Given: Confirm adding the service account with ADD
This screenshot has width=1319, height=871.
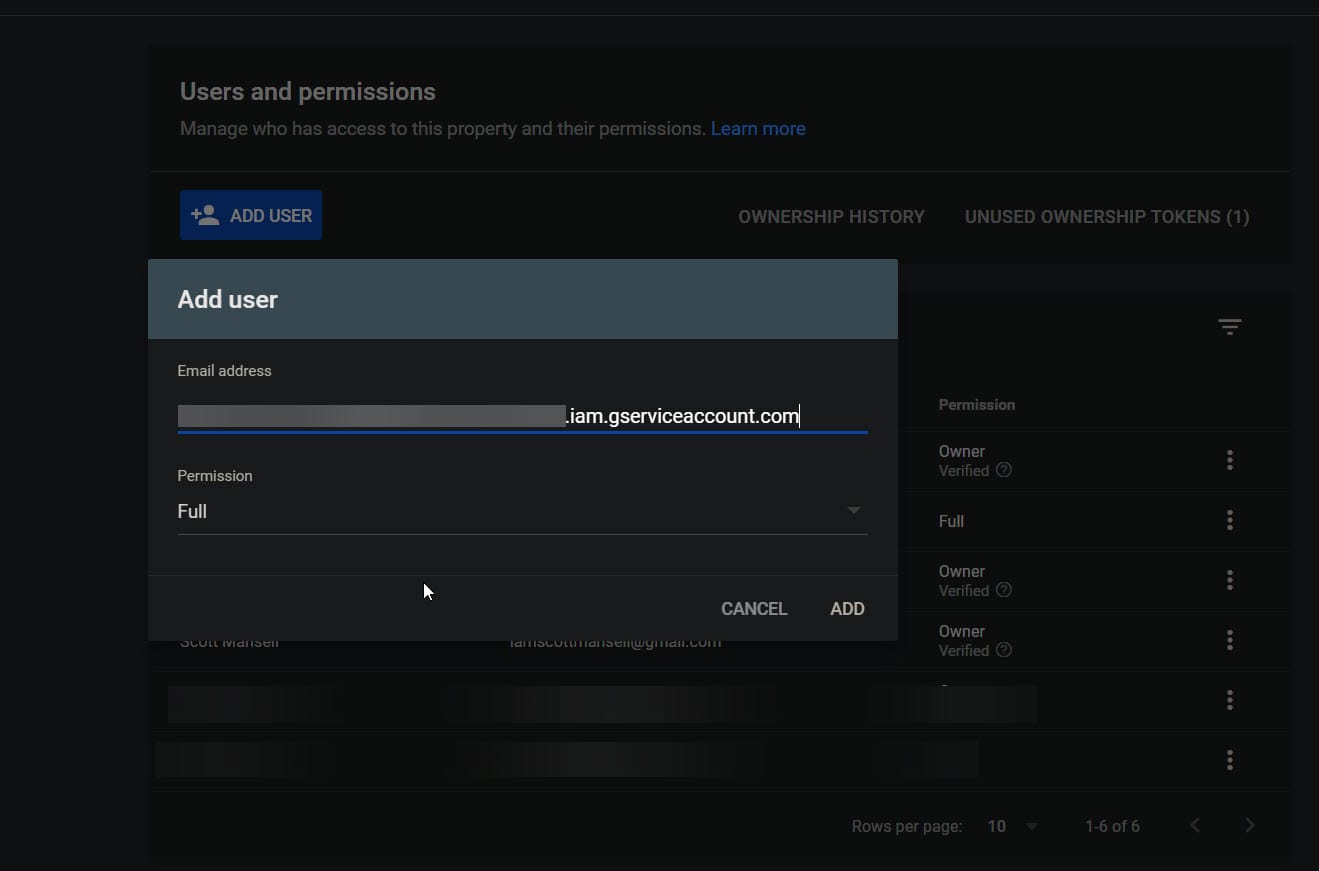Looking at the screenshot, I should coord(846,608).
